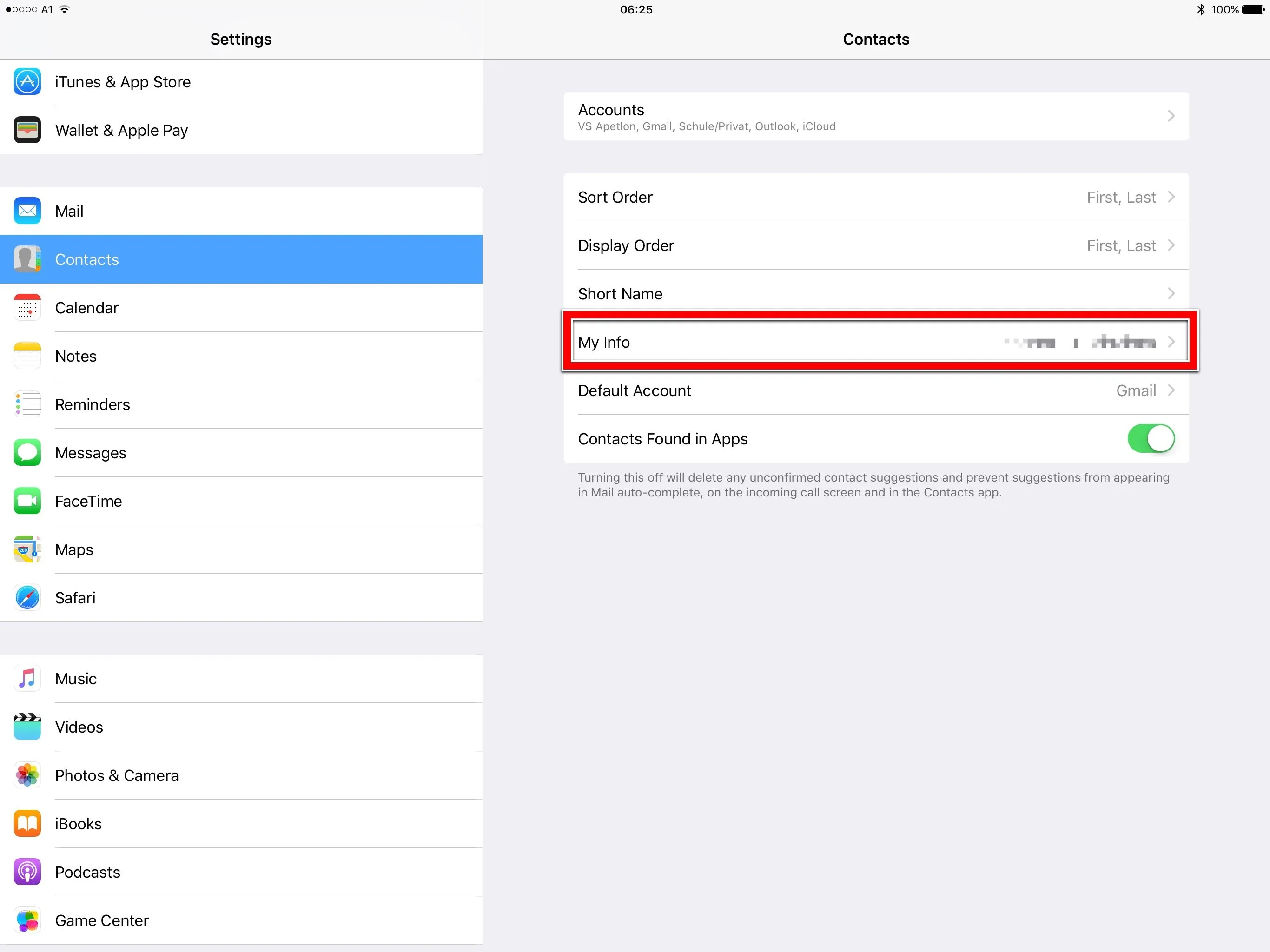Select the Calendar icon in sidebar
Screen dimensions: 1270x952
27,308
